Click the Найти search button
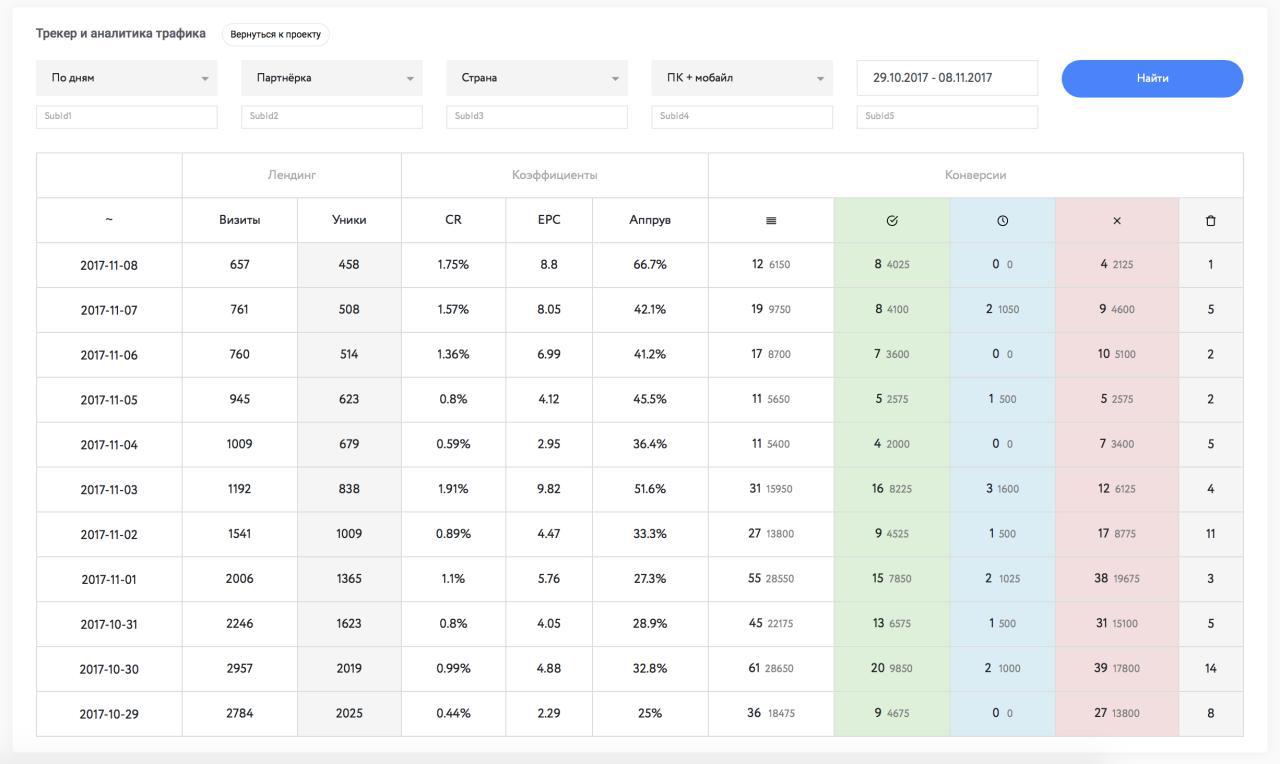1280x764 pixels. pyautogui.click(x=1152, y=78)
